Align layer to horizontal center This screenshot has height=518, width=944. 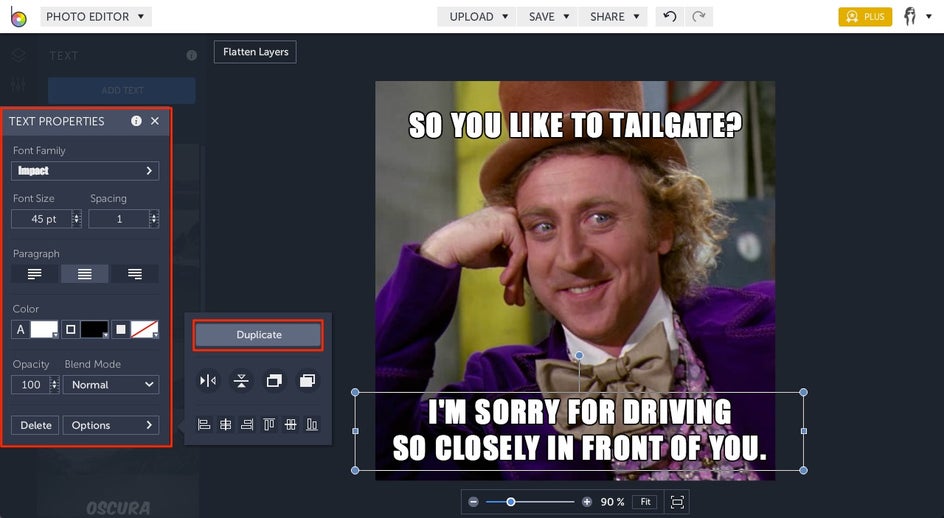(x=226, y=425)
